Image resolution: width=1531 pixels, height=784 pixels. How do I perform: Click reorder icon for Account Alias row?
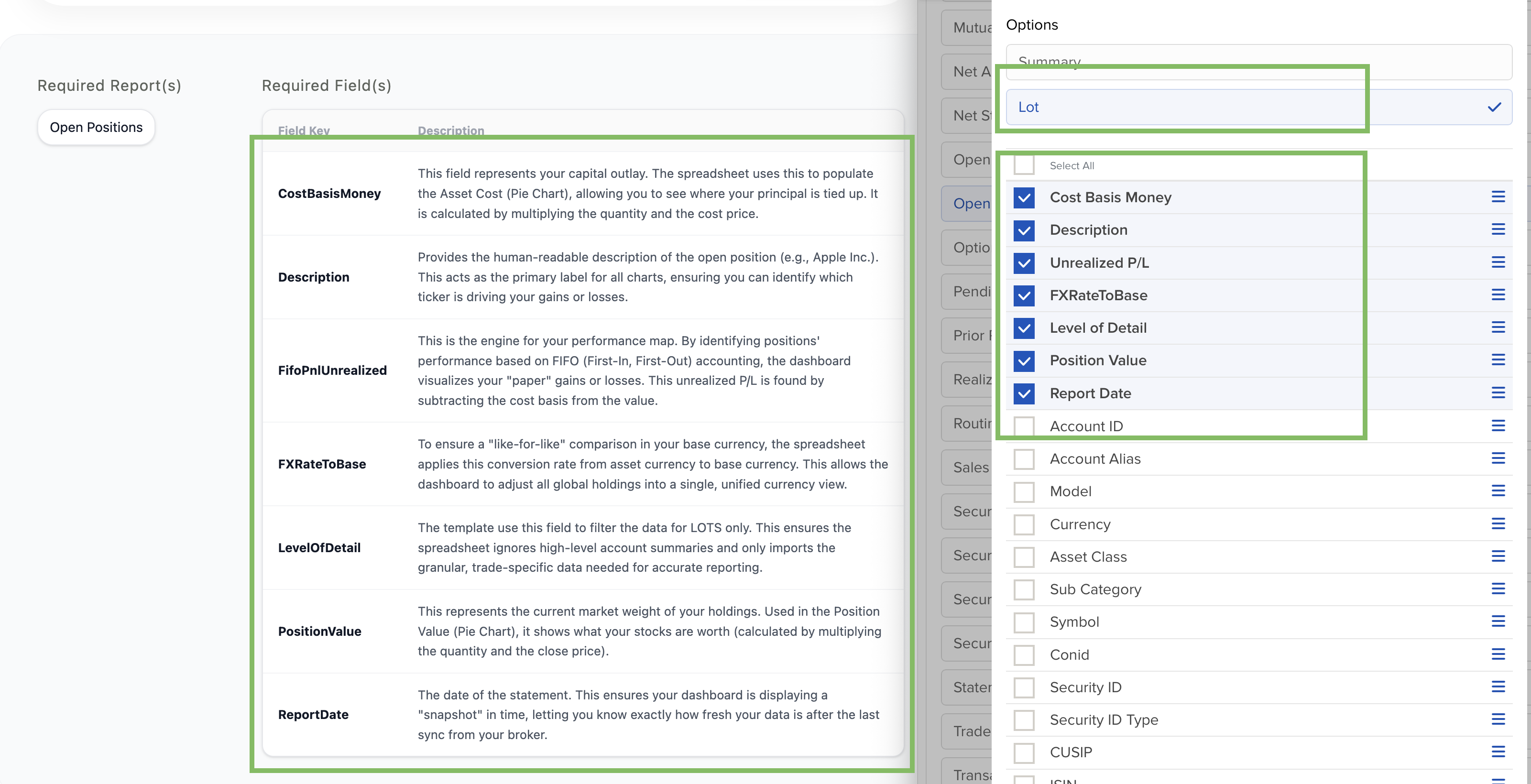(1498, 458)
